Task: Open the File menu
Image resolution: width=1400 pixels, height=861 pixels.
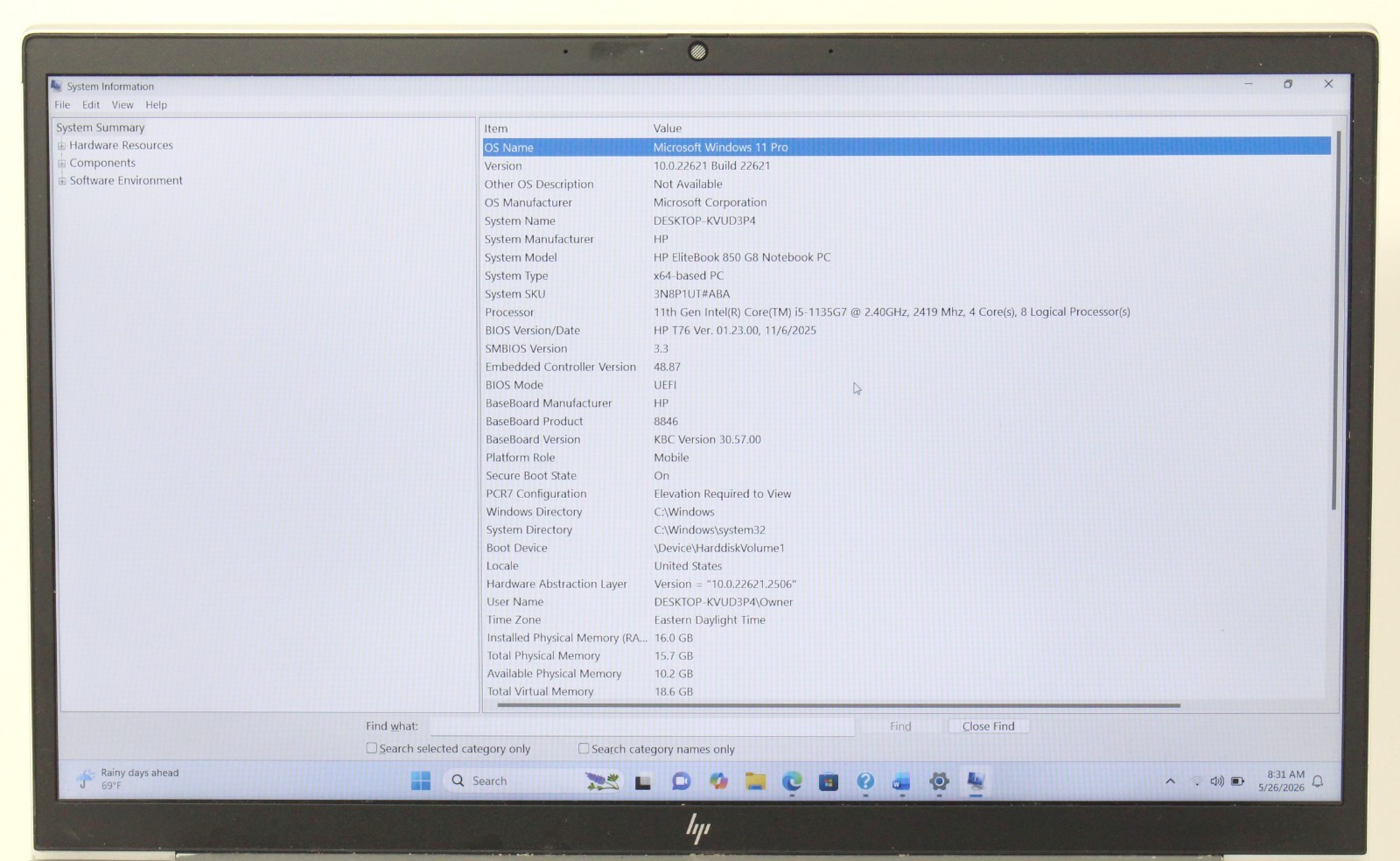Action: tap(62, 105)
